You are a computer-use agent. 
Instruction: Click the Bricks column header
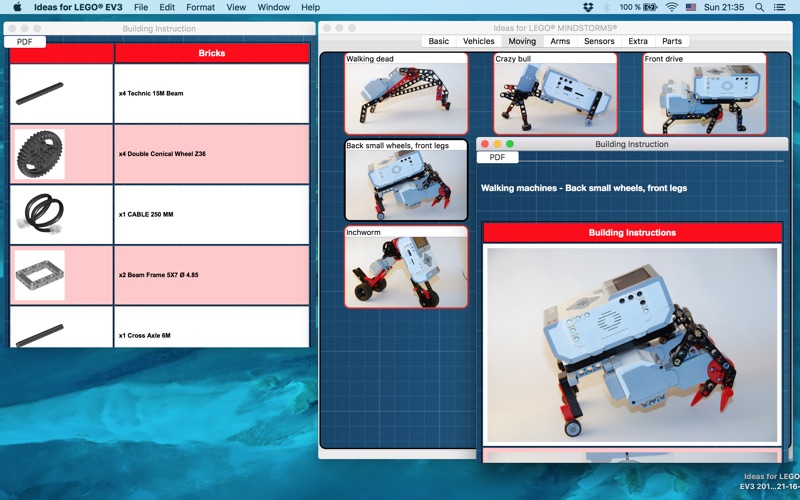pyautogui.click(x=212, y=53)
